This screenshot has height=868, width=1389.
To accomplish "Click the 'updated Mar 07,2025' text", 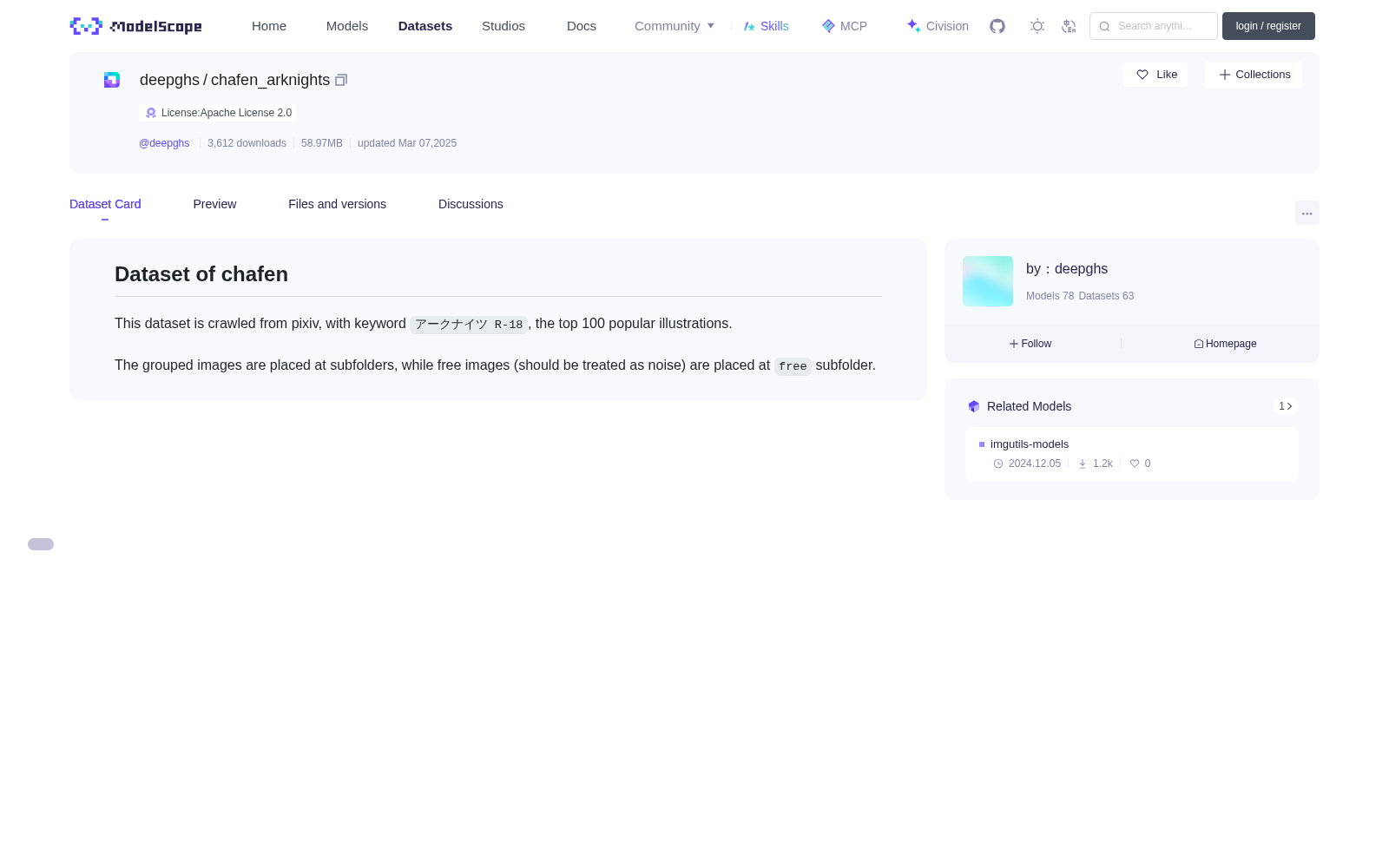I will [407, 143].
